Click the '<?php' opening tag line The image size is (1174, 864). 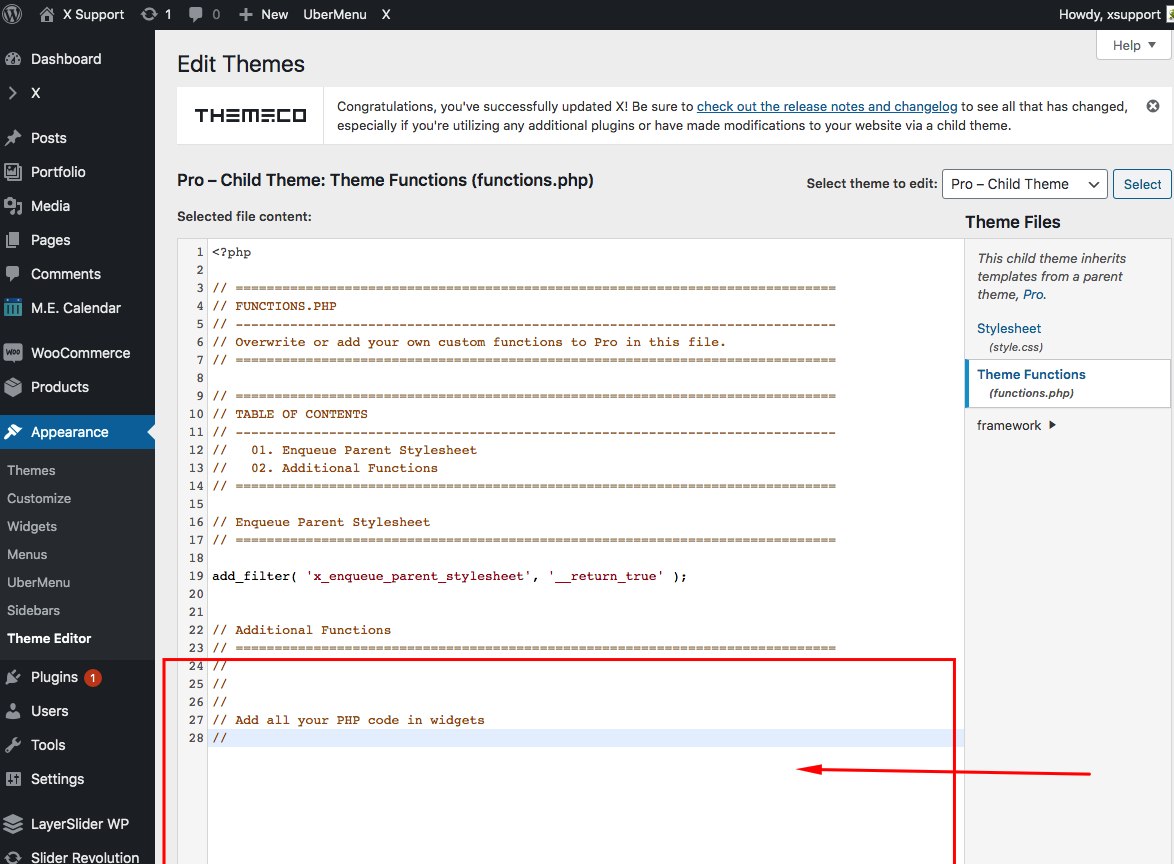tap(231, 252)
